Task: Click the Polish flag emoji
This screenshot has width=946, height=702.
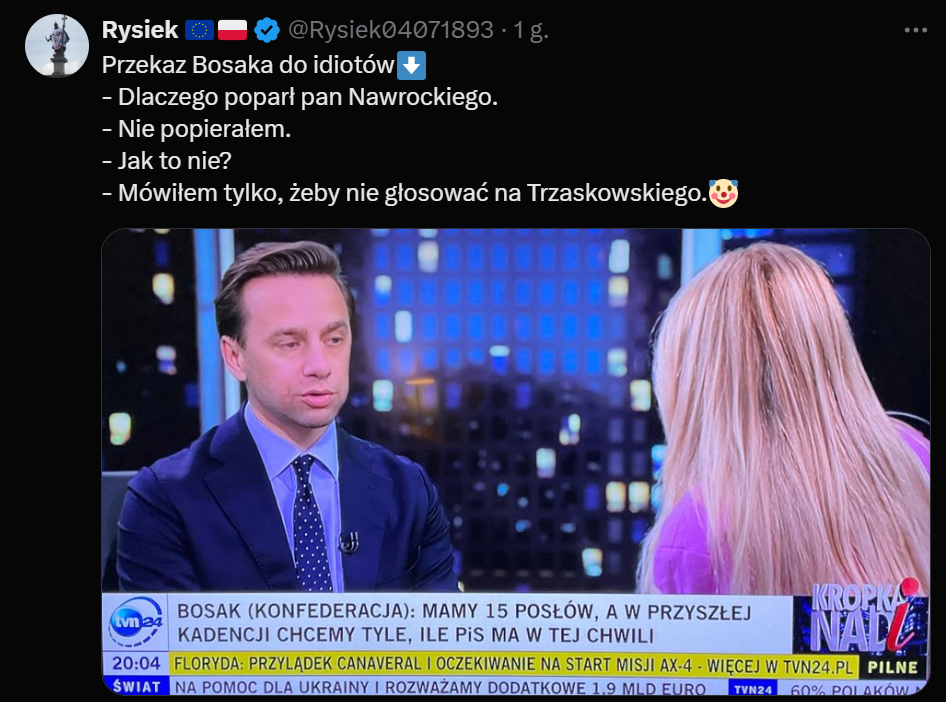Action: [x=232, y=30]
